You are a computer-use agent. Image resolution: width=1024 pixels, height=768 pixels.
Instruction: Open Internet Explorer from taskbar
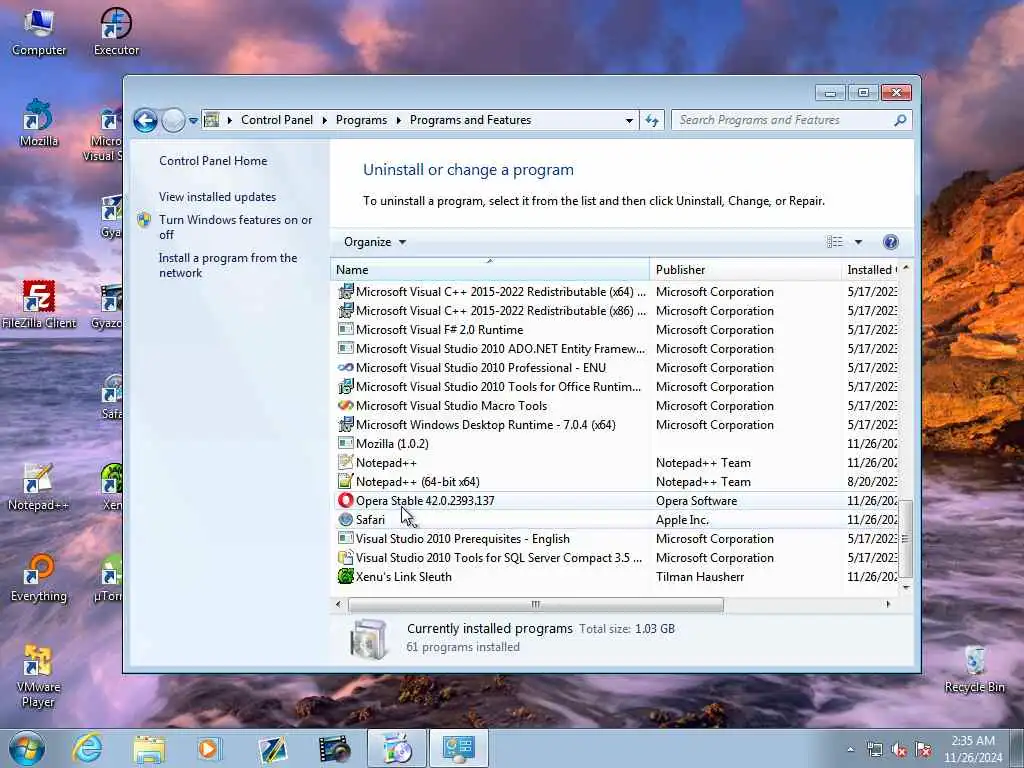pos(88,748)
